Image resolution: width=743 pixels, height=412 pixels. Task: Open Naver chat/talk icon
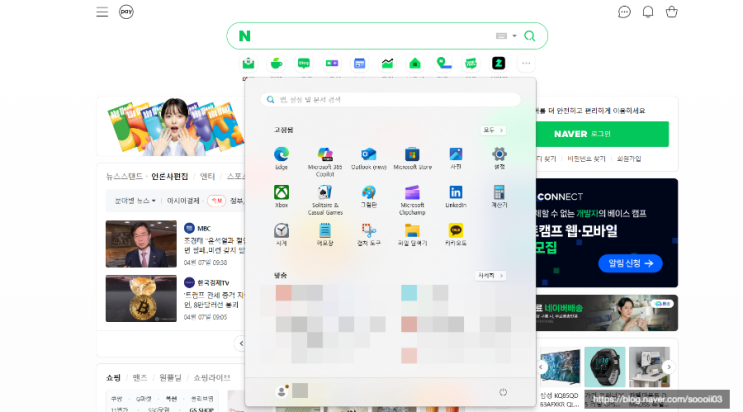coord(625,12)
